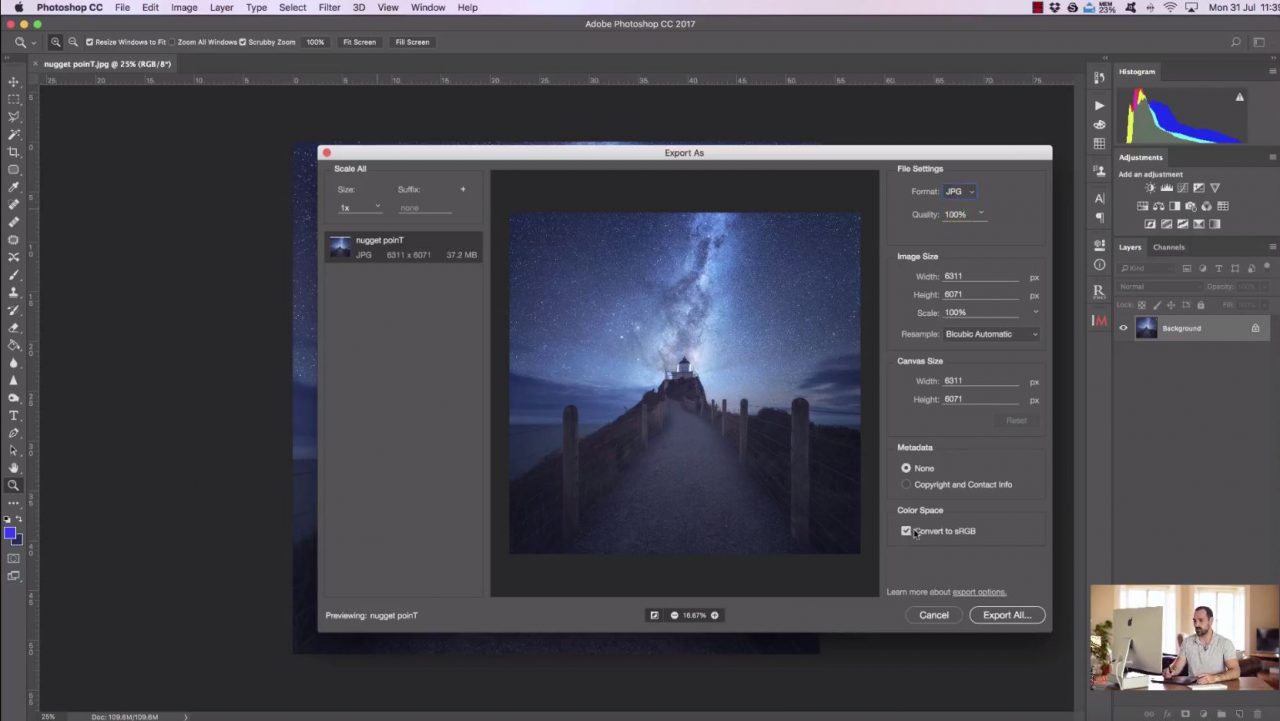
Task: Click the Levels adjustment icon
Action: pos(1166,189)
